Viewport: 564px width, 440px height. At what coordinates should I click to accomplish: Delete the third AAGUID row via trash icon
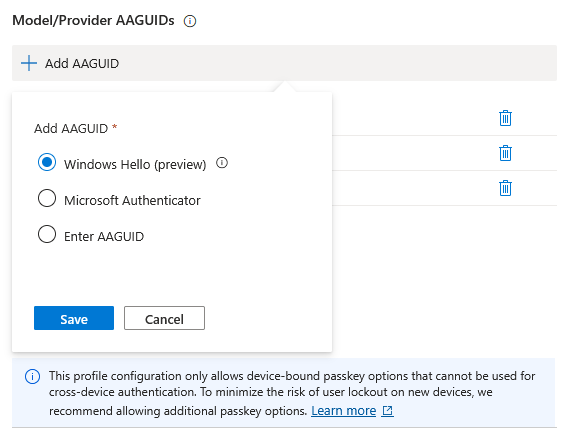(x=505, y=188)
